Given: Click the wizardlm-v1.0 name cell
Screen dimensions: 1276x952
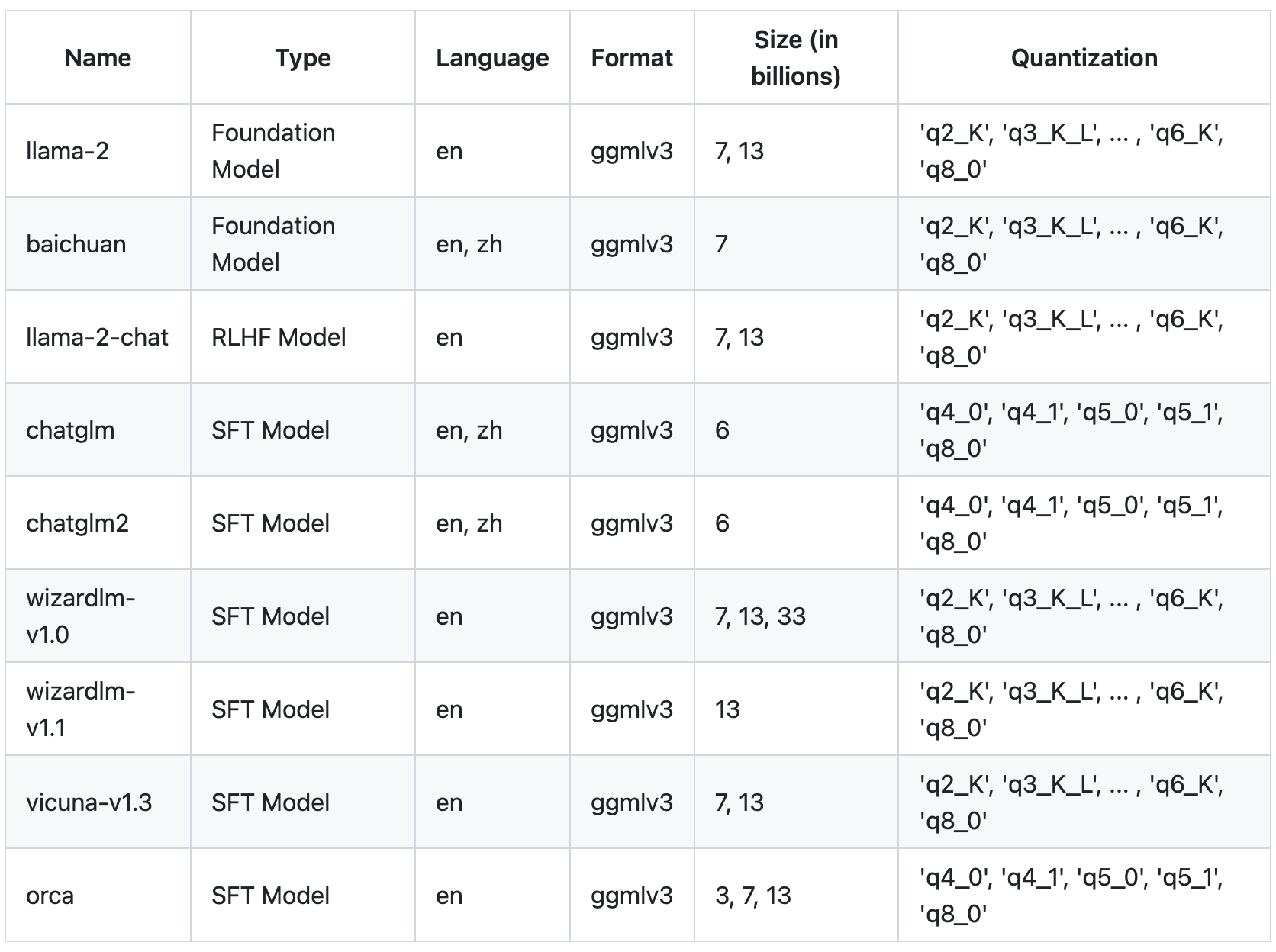Looking at the screenshot, I should (80, 616).
